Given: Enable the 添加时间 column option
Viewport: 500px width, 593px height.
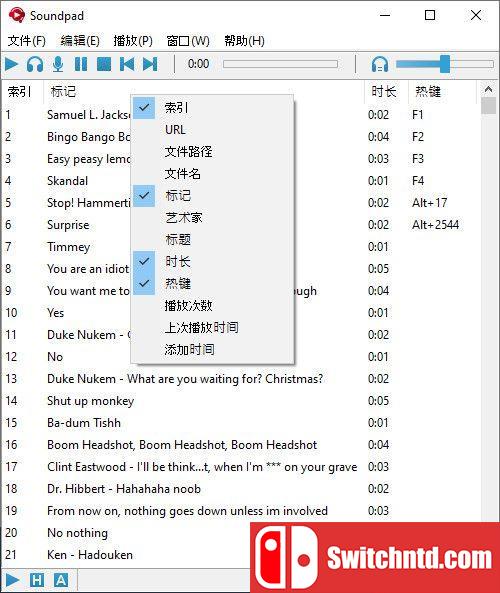Looking at the screenshot, I should pos(212,349).
